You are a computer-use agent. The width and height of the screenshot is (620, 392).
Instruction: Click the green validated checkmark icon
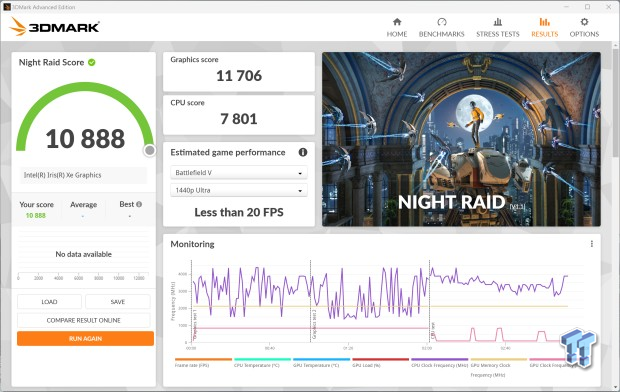[92, 62]
